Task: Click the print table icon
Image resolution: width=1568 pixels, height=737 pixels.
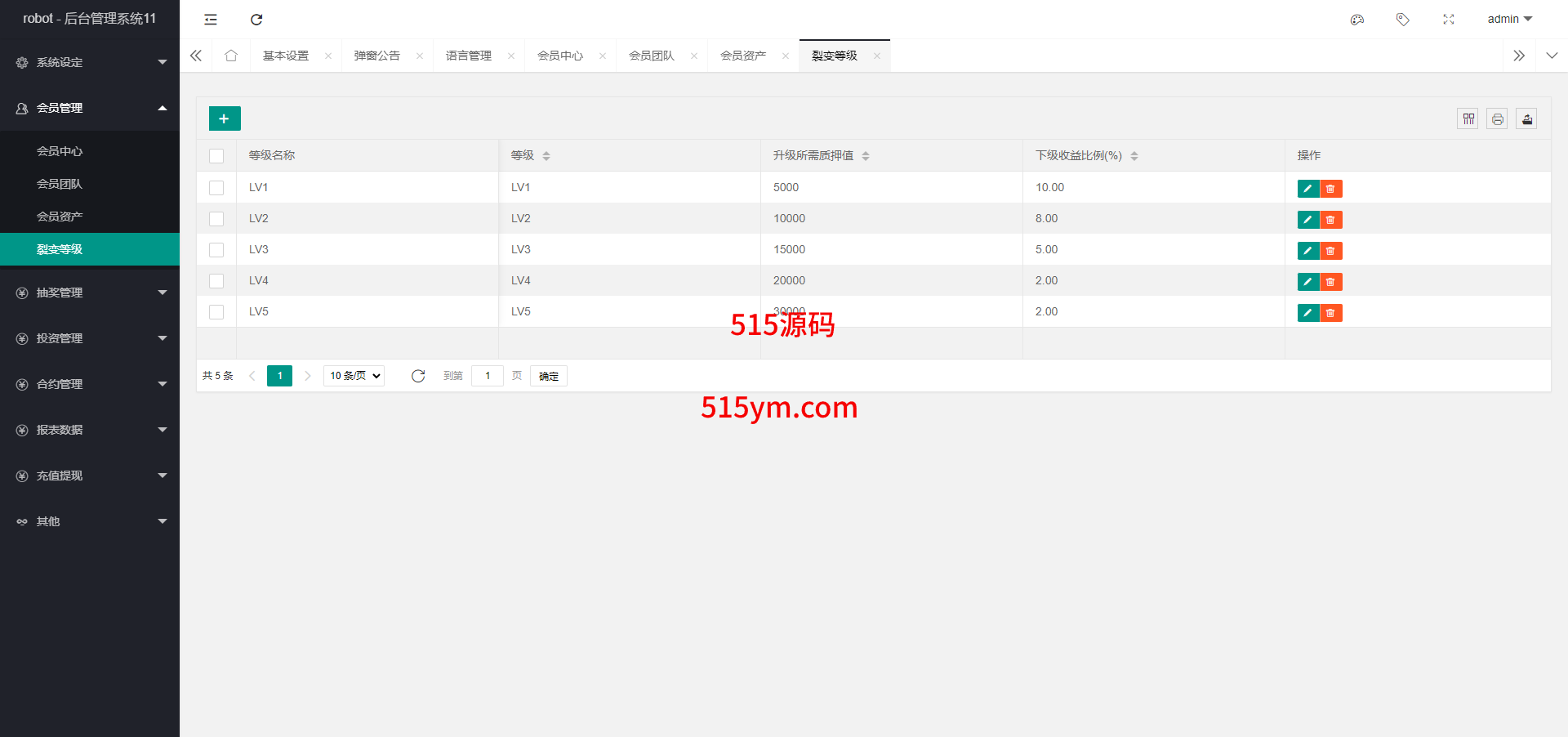Action: (1497, 119)
